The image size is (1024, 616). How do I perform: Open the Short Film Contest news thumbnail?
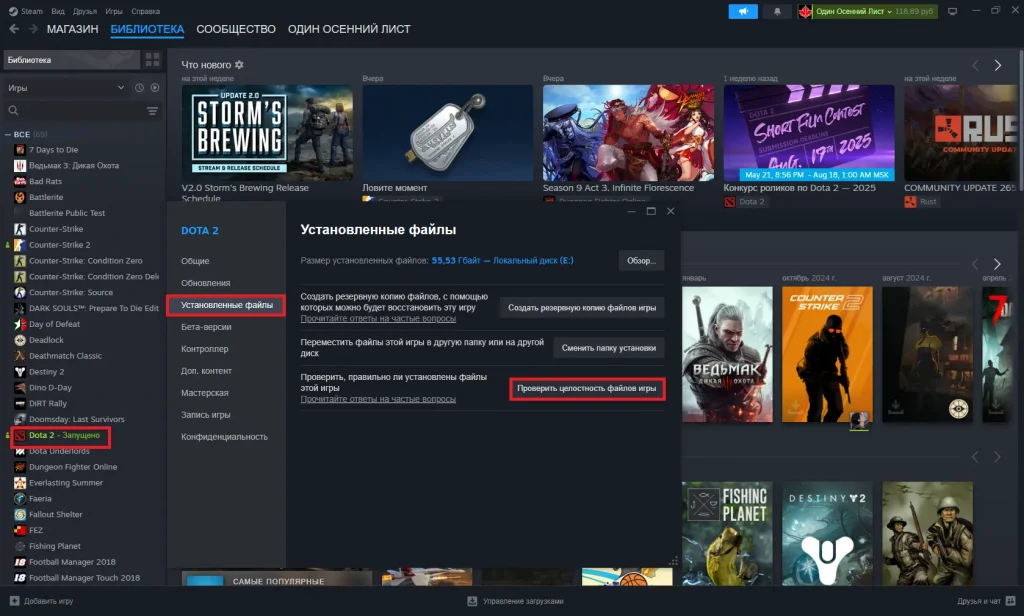[x=808, y=133]
